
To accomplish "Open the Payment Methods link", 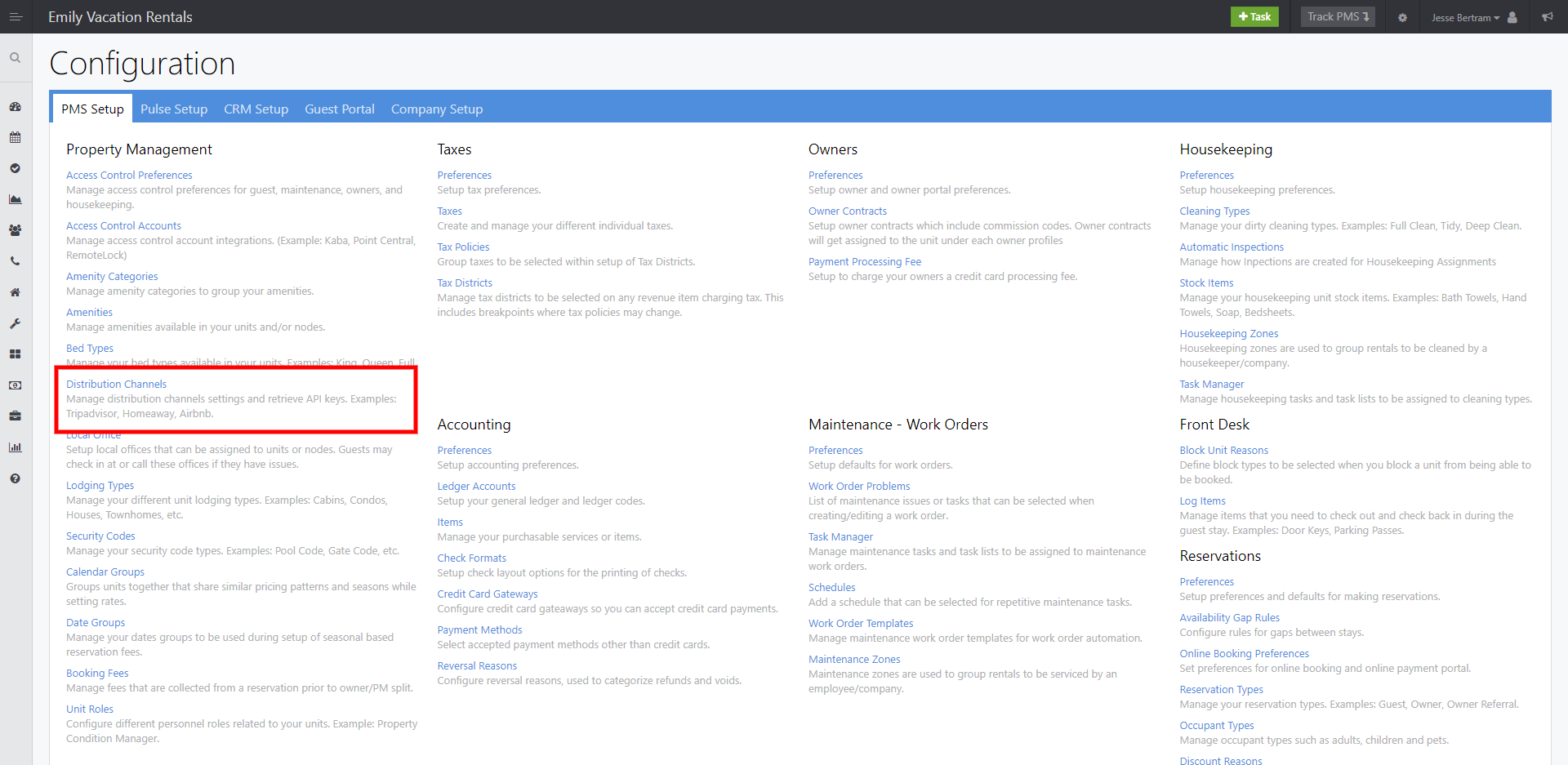I will pyautogui.click(x=479, y=629).
